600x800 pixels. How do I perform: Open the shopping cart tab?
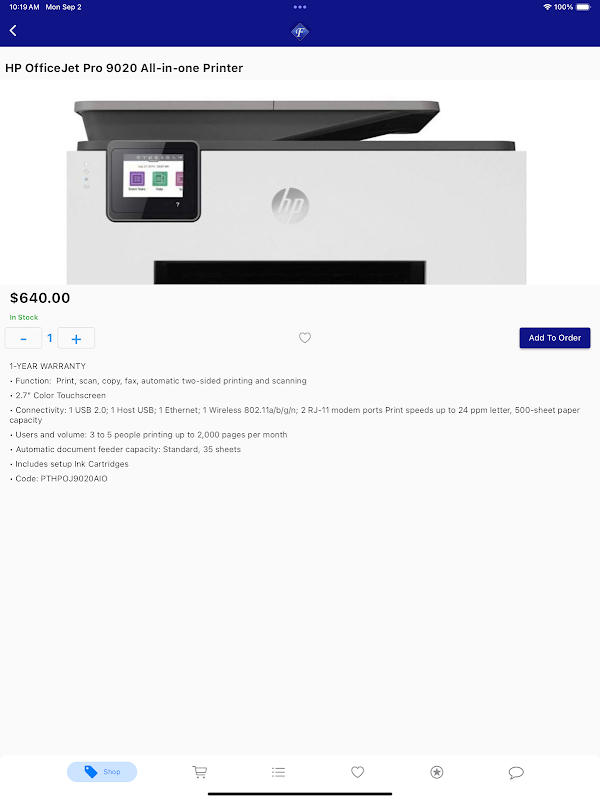pyautogui.click(x=199, y=772)
